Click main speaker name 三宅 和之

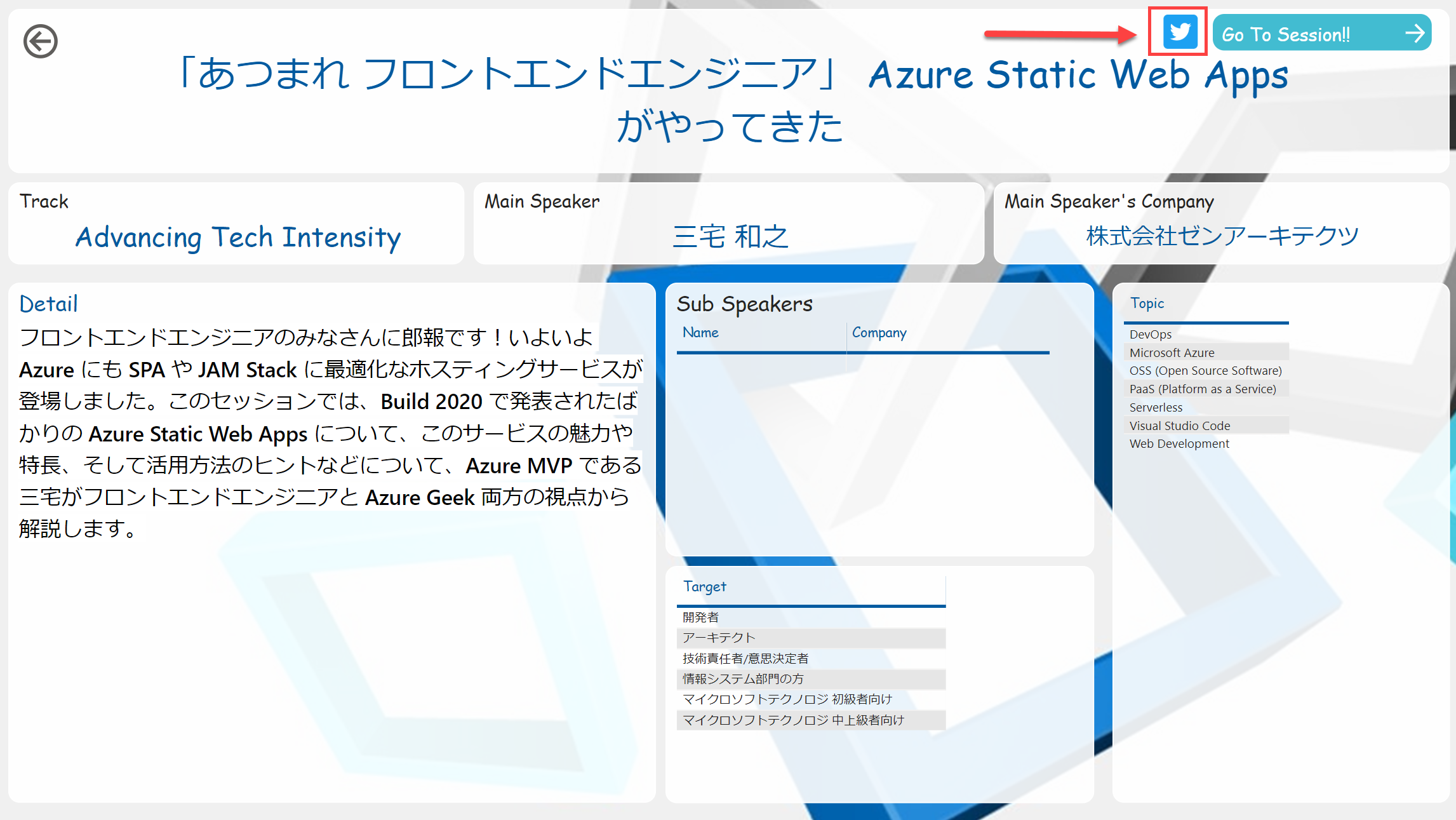(x=730, y=236)
